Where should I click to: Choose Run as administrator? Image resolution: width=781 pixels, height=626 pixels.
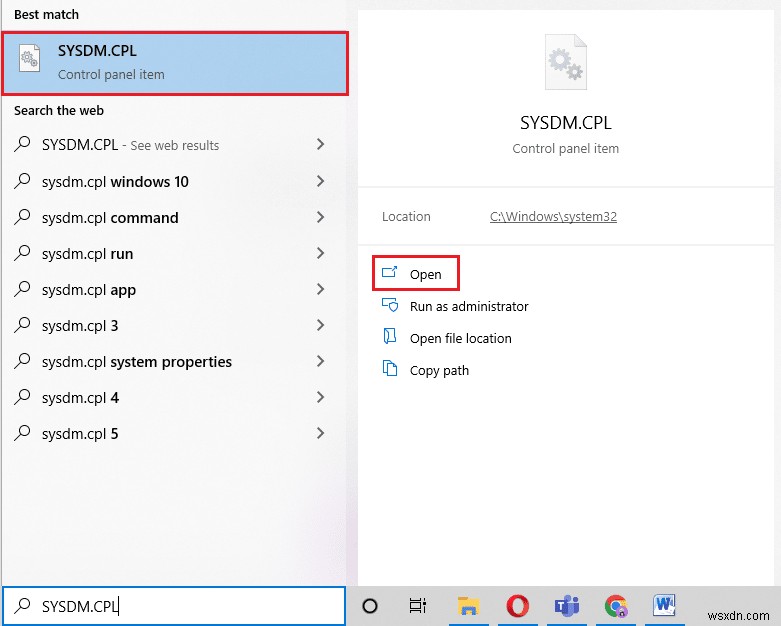[x=469, y=306]
